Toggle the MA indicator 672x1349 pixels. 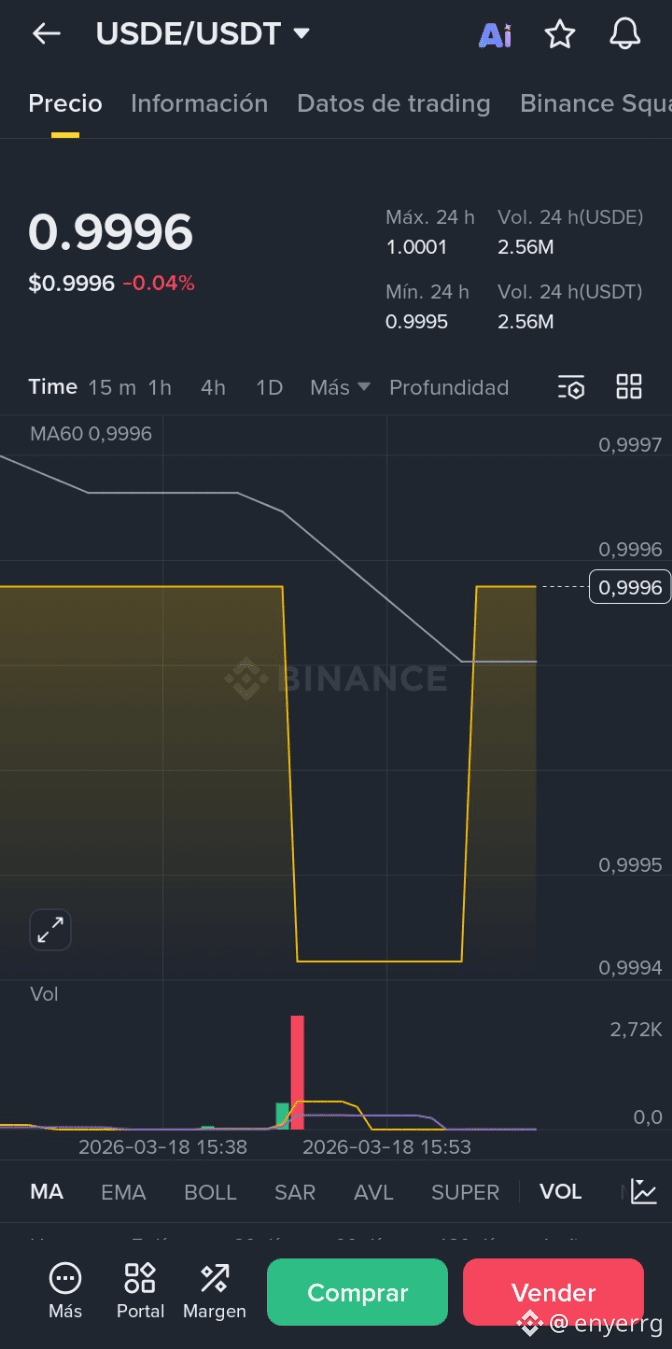coord(47,1192)
